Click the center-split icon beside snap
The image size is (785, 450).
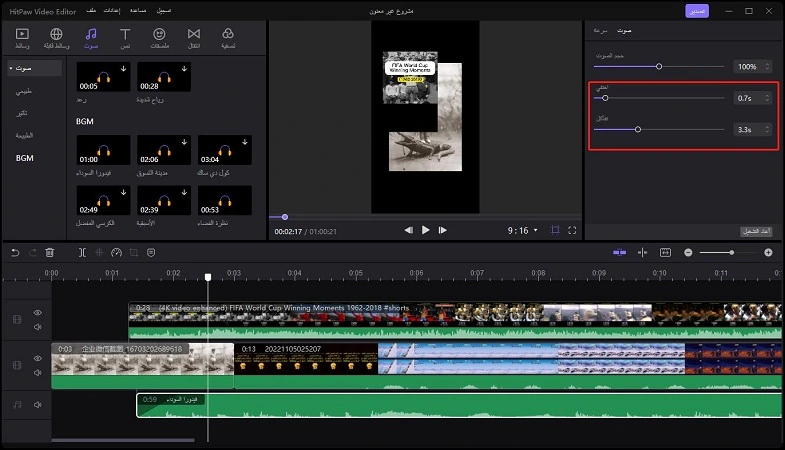[x=642, y=253]
